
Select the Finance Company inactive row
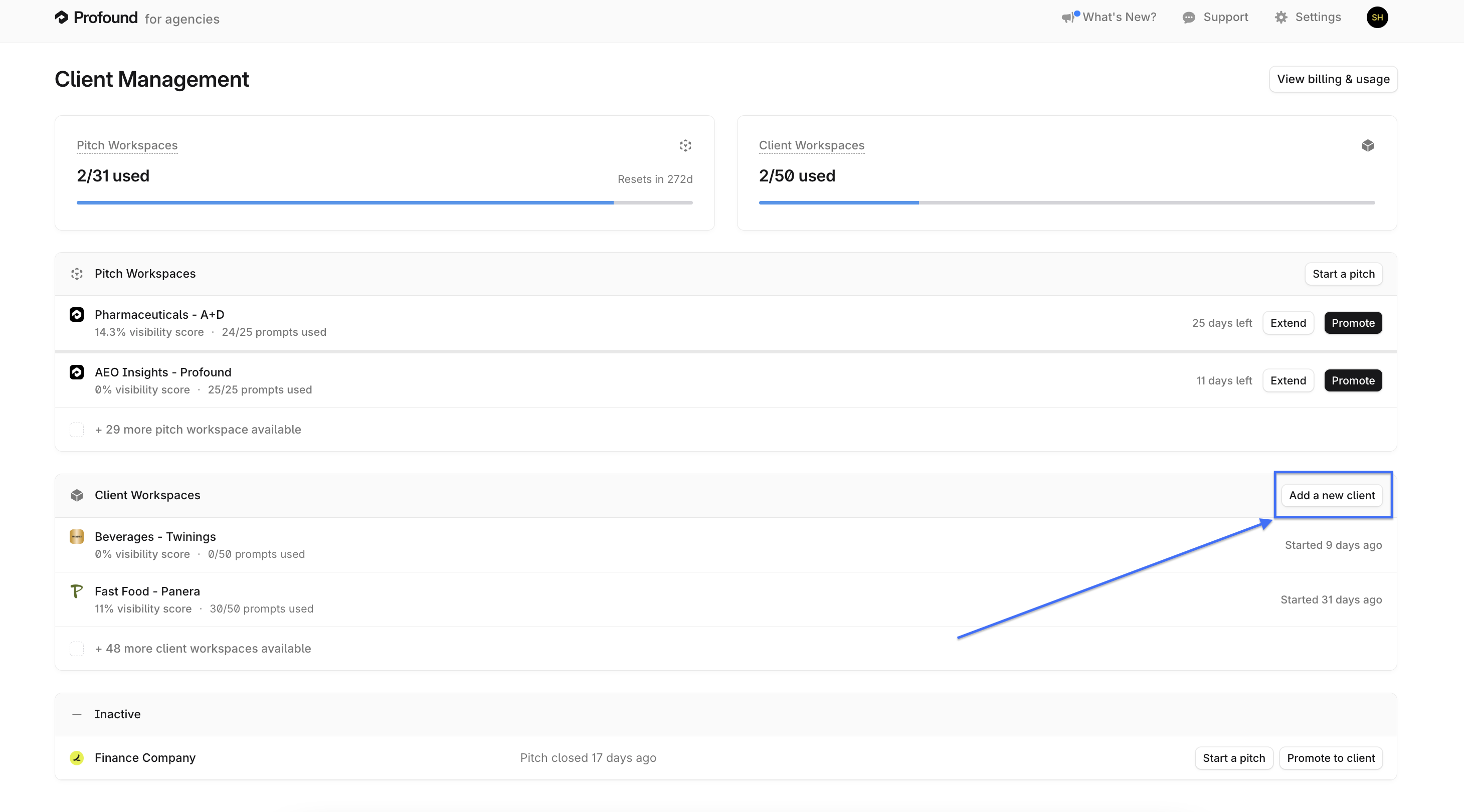point(726,758)
